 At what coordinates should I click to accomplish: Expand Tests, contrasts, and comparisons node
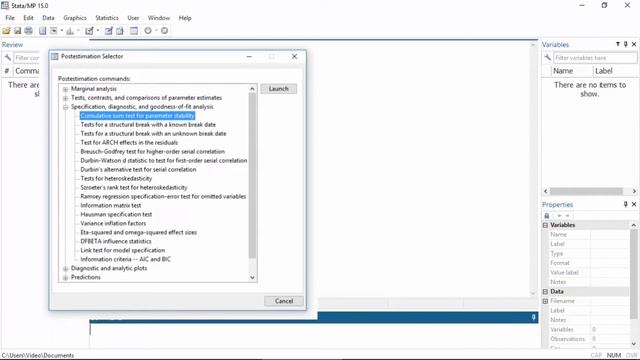(65, 98)
